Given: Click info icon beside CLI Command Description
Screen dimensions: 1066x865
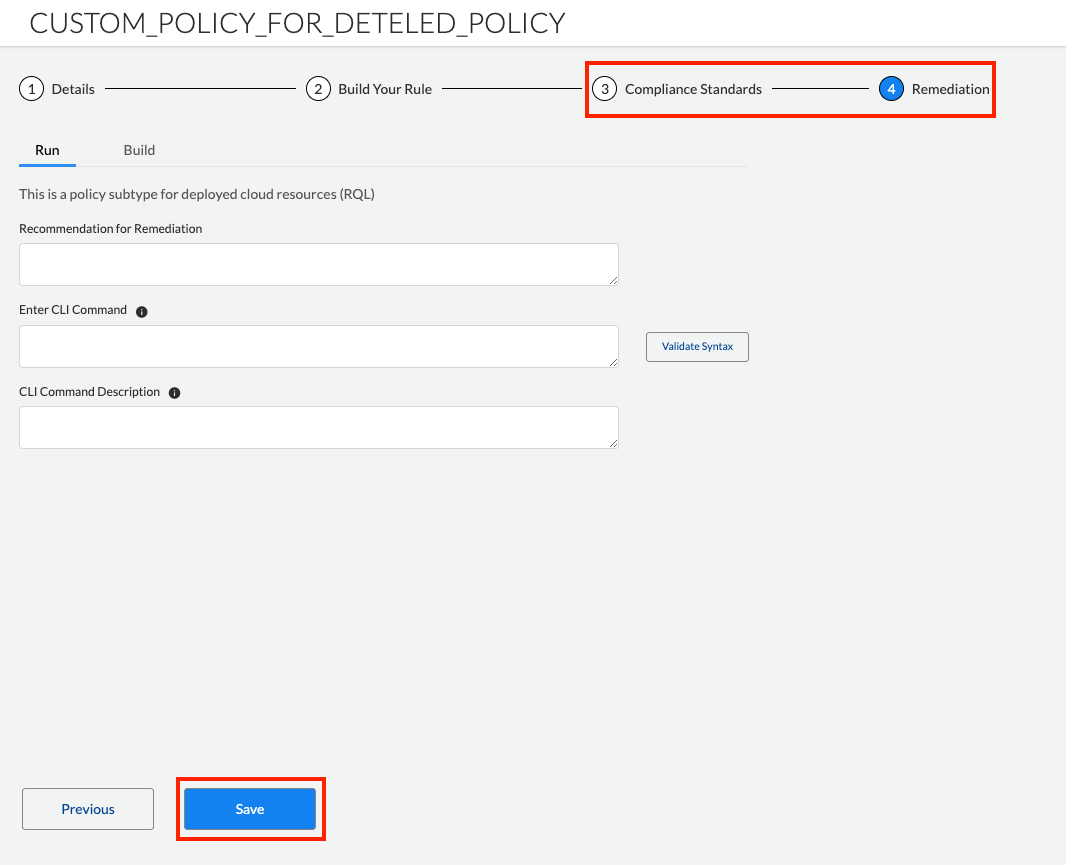Looking at the screenshot, I should click(175, 393).
